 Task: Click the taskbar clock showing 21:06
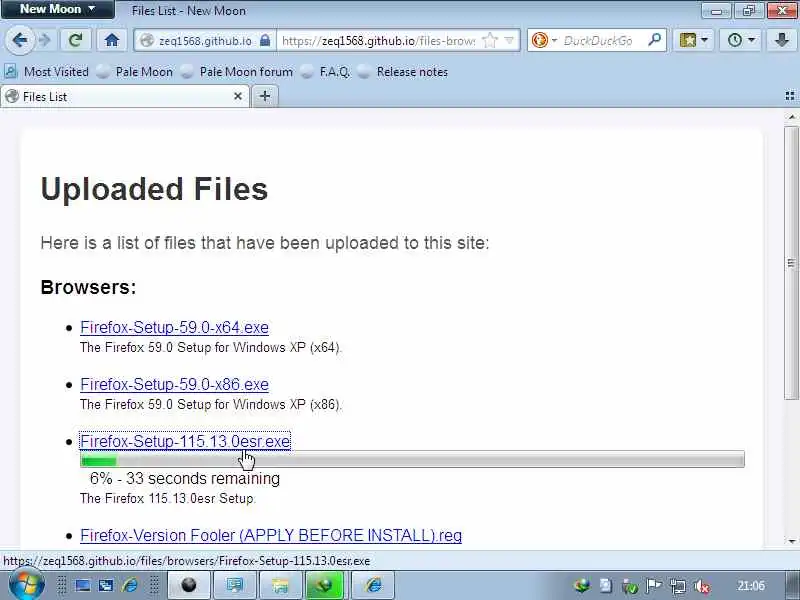click(x=751, y=585)
